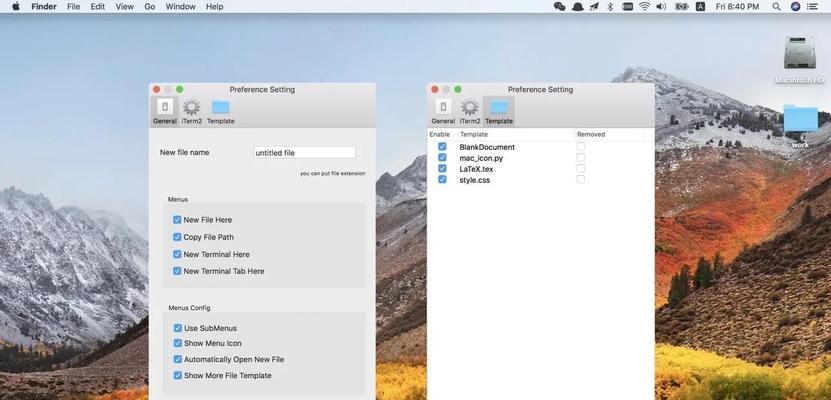831x400 pixels.
Task: Open iTerm2 gear tab in left window
Action: pos(191,111)
